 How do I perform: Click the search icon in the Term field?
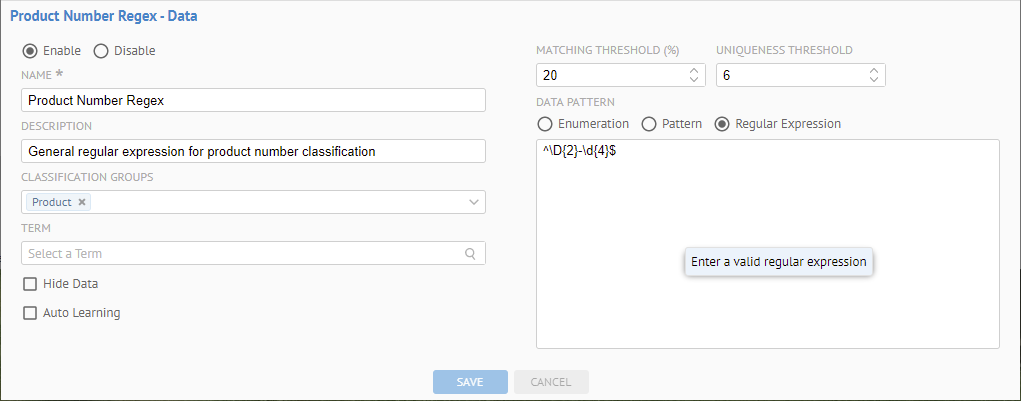(470, 253)
